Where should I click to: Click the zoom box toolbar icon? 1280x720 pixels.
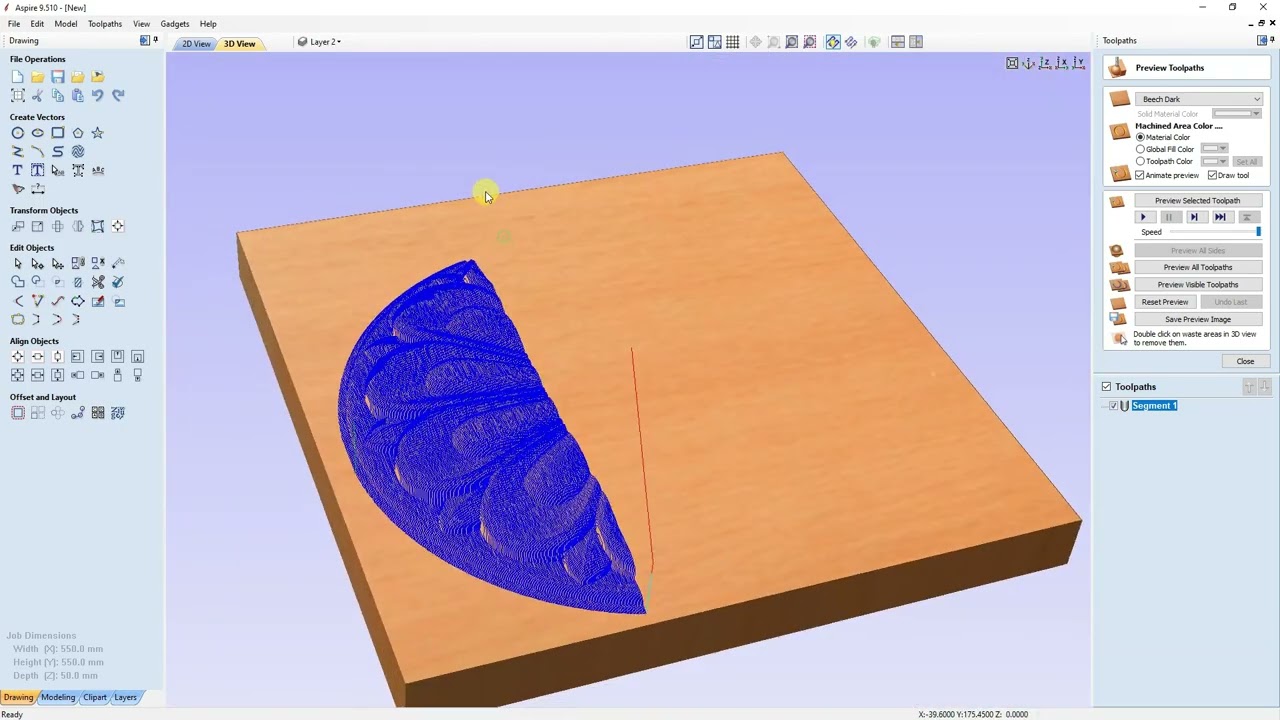(773, 42)
